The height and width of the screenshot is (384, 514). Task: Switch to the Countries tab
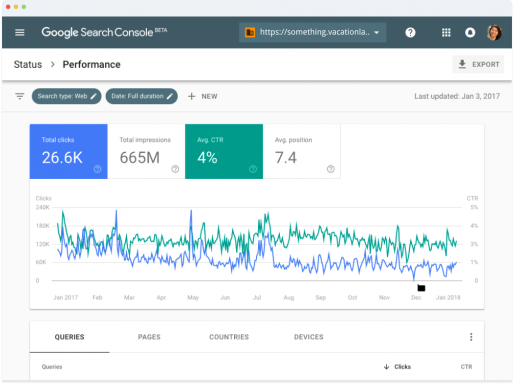(x=229, y=337)
